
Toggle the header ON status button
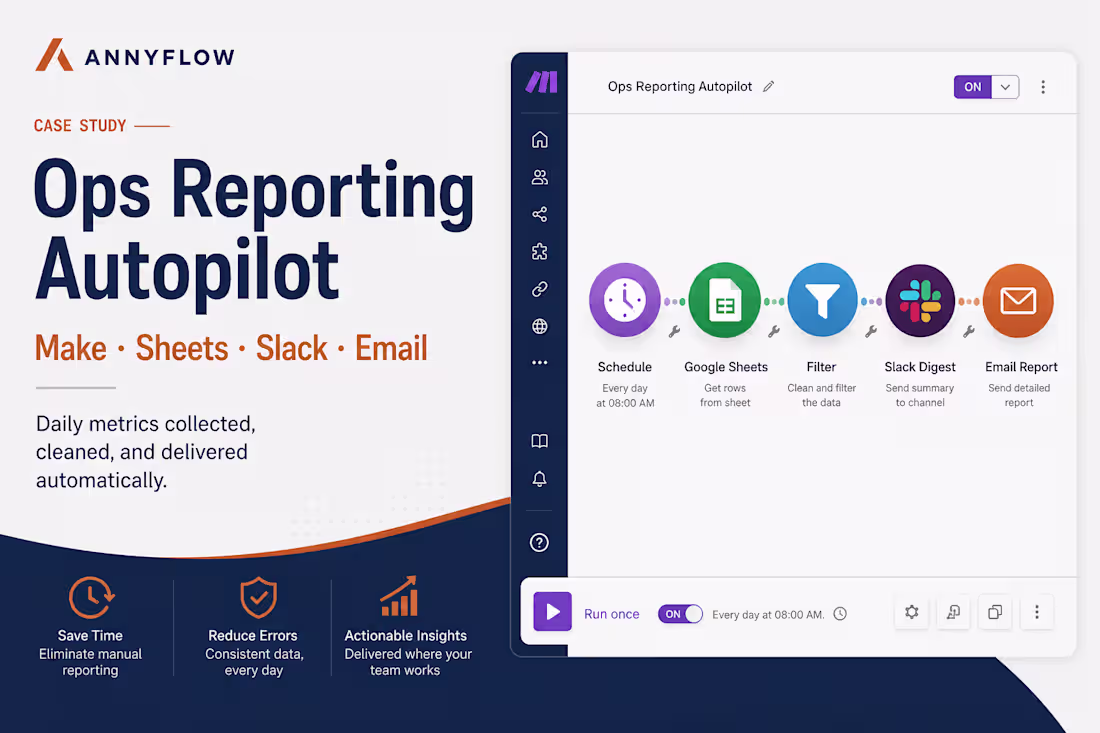(972, 87)
